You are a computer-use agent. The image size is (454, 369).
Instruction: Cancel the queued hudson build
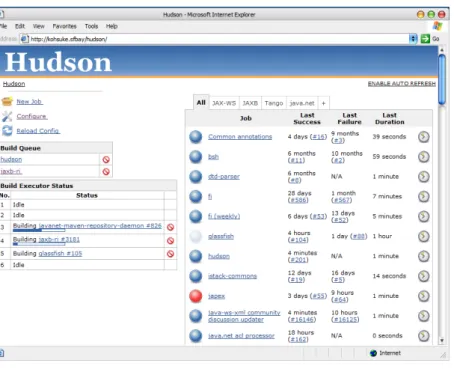tap(106, 160)
